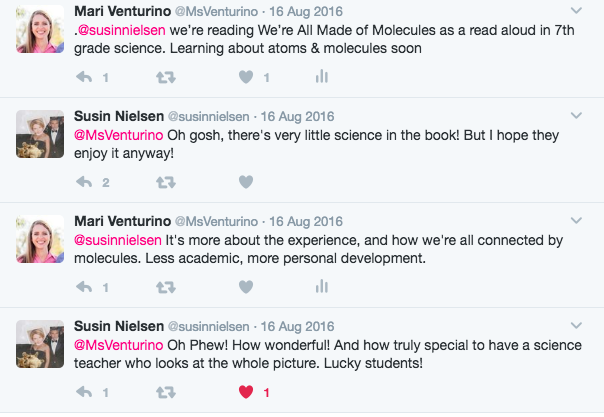The height and width of the screenshot is (417, 604).
Task: Open the @susinnielsen mention in Mari's first tweet
Action: (118, 29)
